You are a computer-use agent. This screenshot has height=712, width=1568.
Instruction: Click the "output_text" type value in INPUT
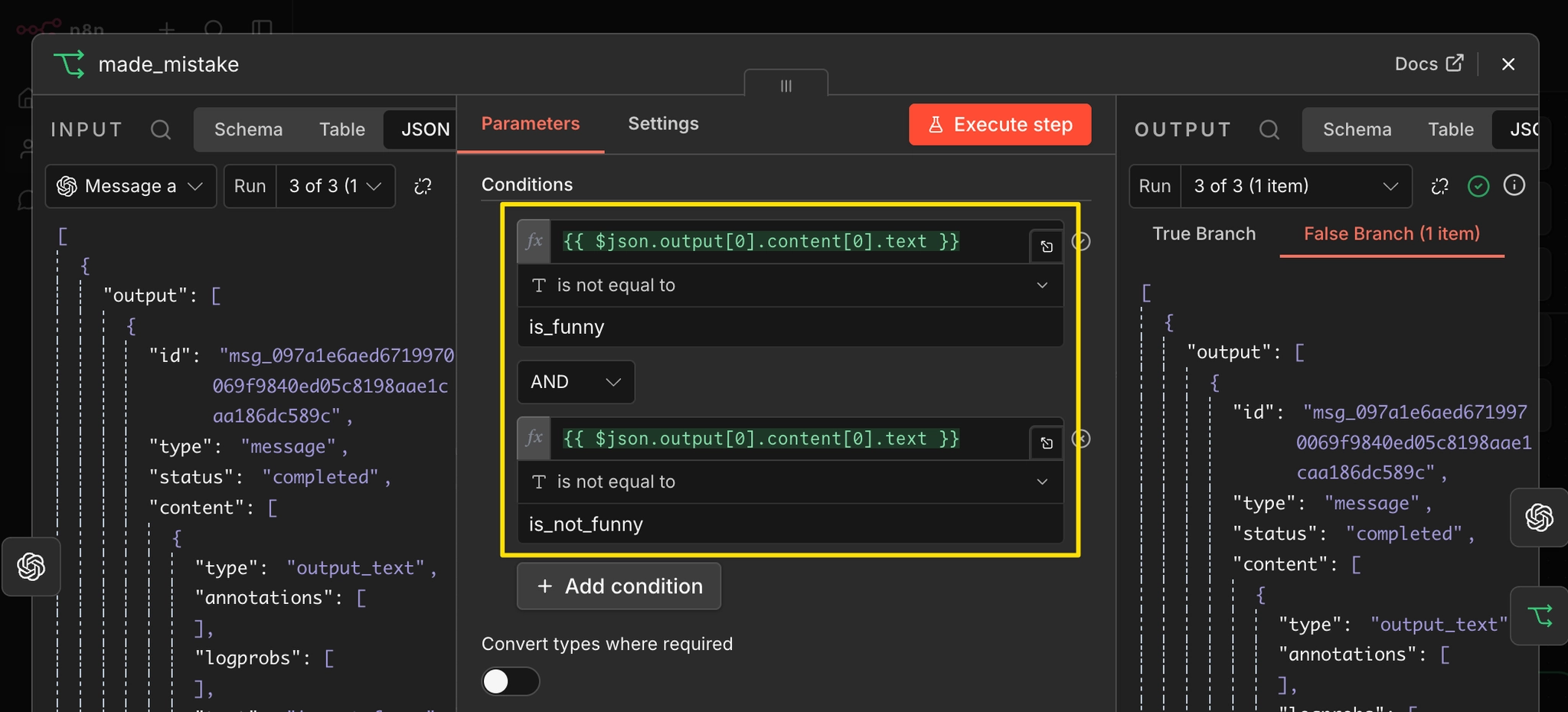pos(356,568)
